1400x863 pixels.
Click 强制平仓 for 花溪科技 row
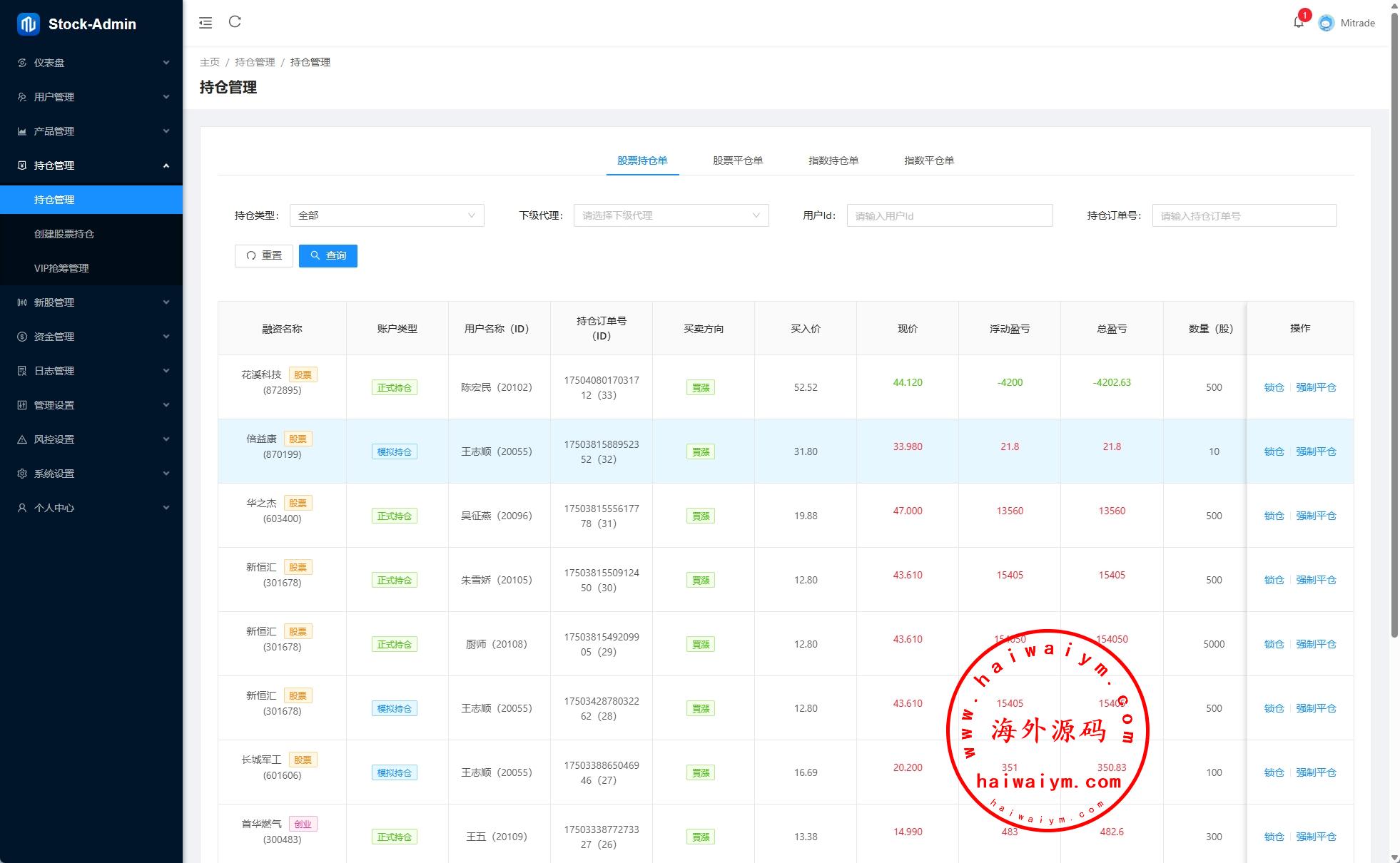[1315, 387]
